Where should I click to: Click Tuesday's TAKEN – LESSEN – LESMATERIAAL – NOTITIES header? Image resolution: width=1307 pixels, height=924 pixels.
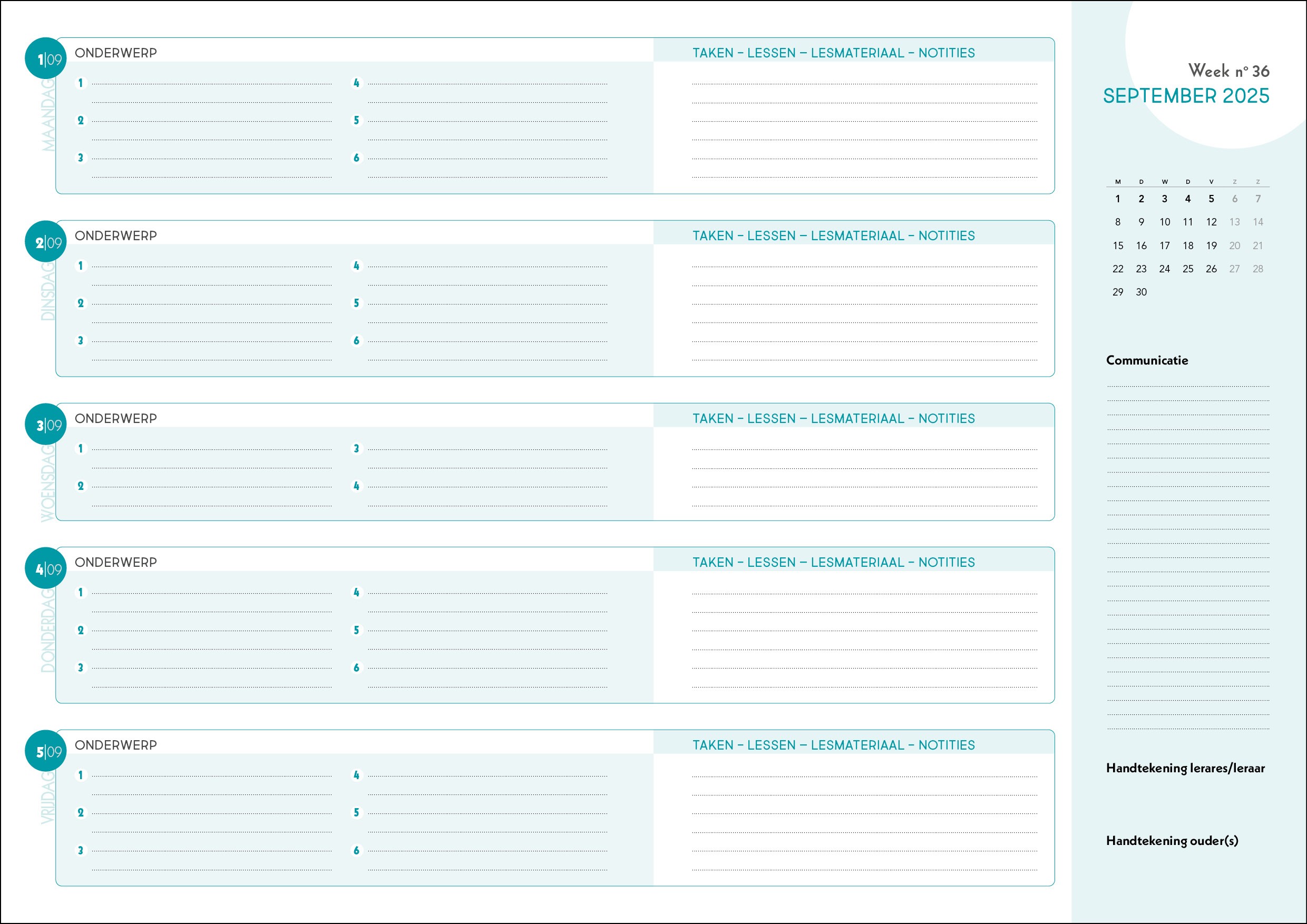pyautogui.click(x=833, y=235)
